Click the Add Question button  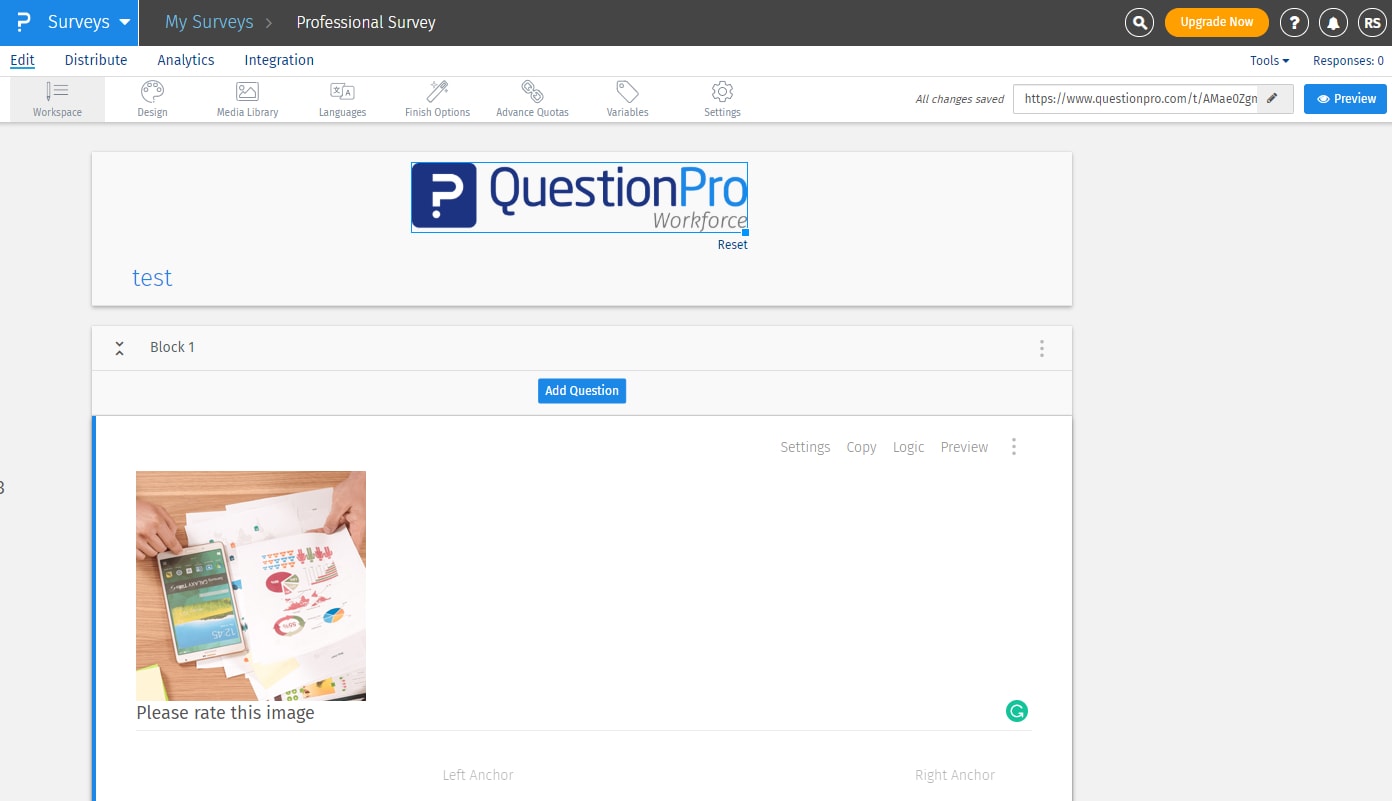[x=581, y=390]
